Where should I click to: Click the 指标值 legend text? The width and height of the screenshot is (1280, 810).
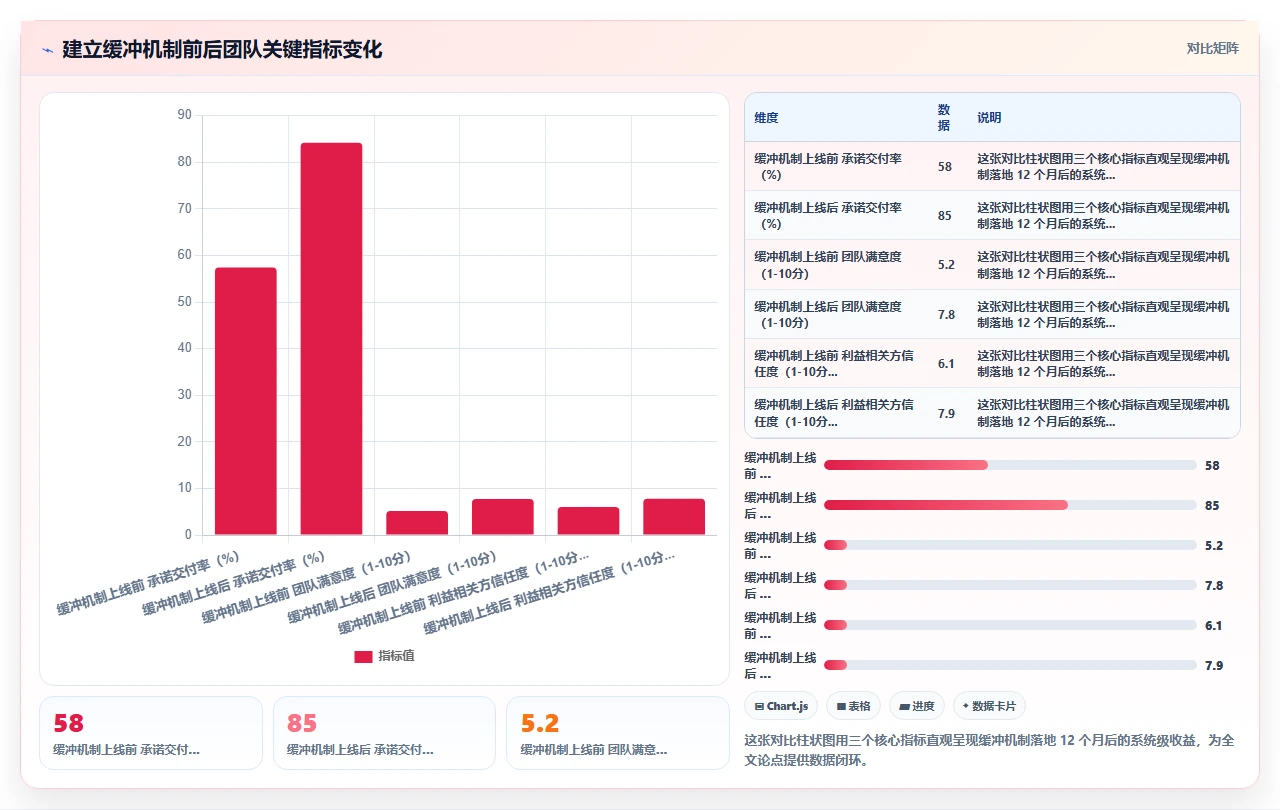pyautogui.click(x=396, y=656)
